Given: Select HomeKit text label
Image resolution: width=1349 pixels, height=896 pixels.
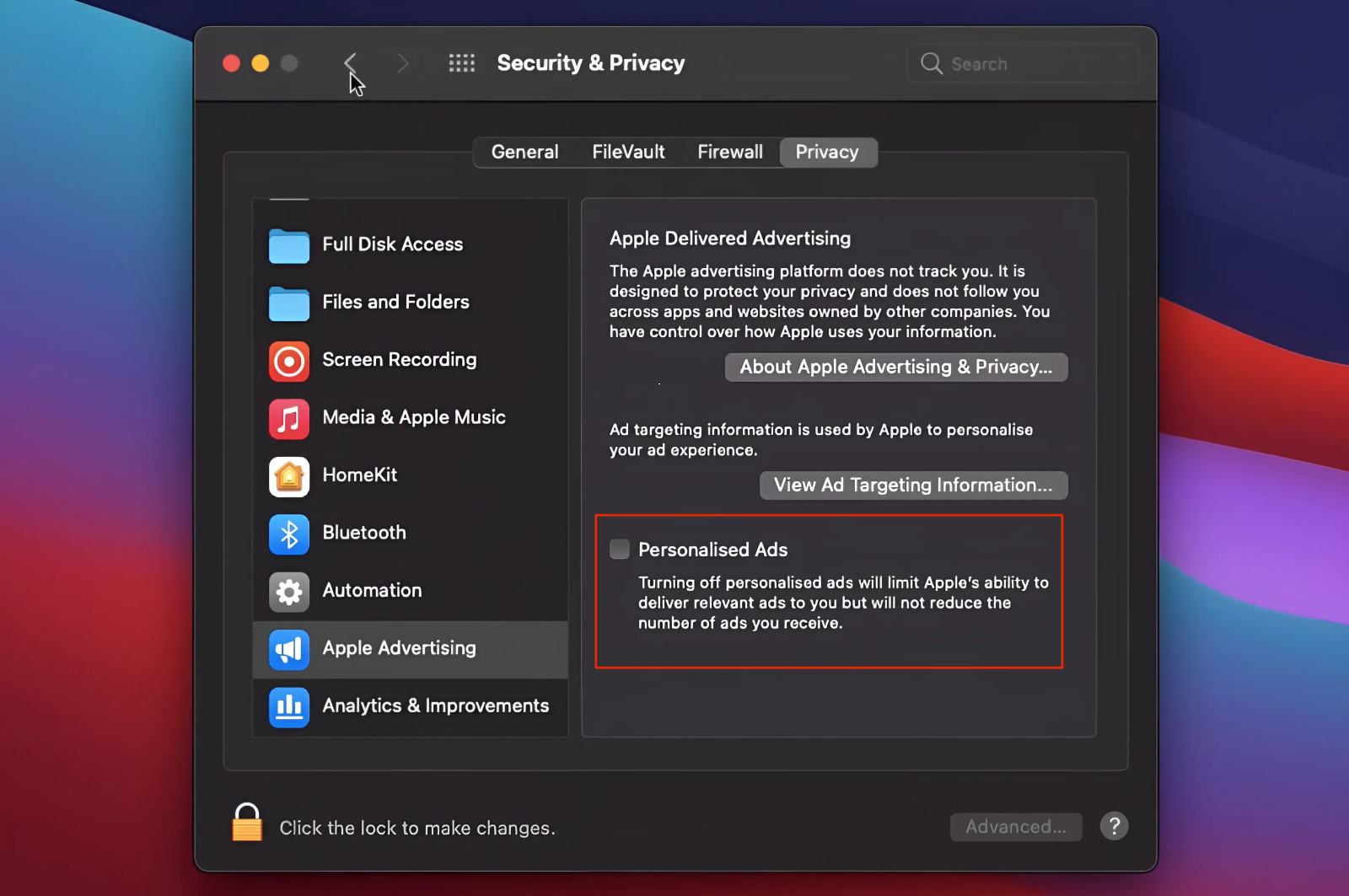Looking at the screenshot, I should point(360,475).
